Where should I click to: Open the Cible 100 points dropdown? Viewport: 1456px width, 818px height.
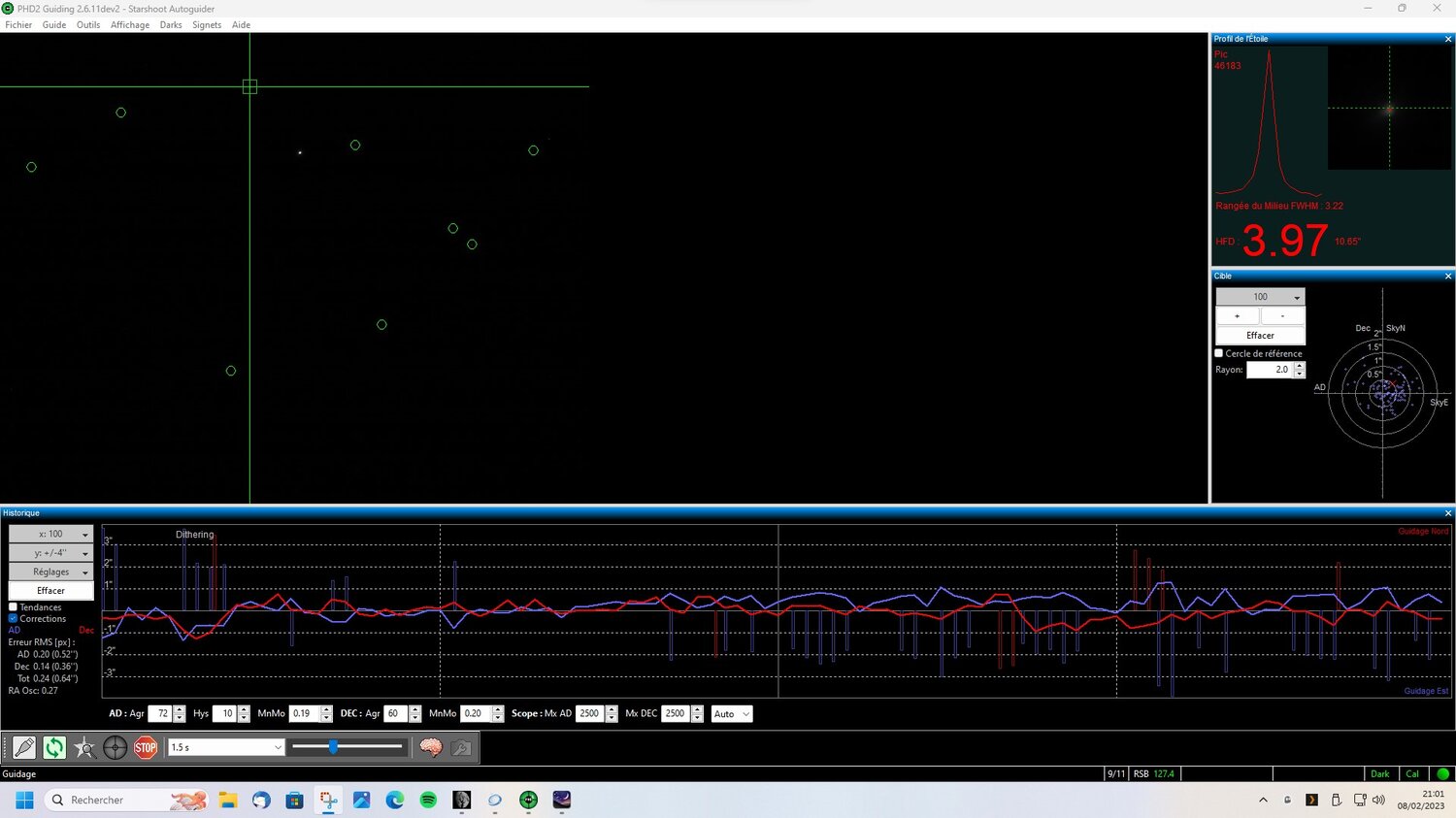[x=1260, y=297]
